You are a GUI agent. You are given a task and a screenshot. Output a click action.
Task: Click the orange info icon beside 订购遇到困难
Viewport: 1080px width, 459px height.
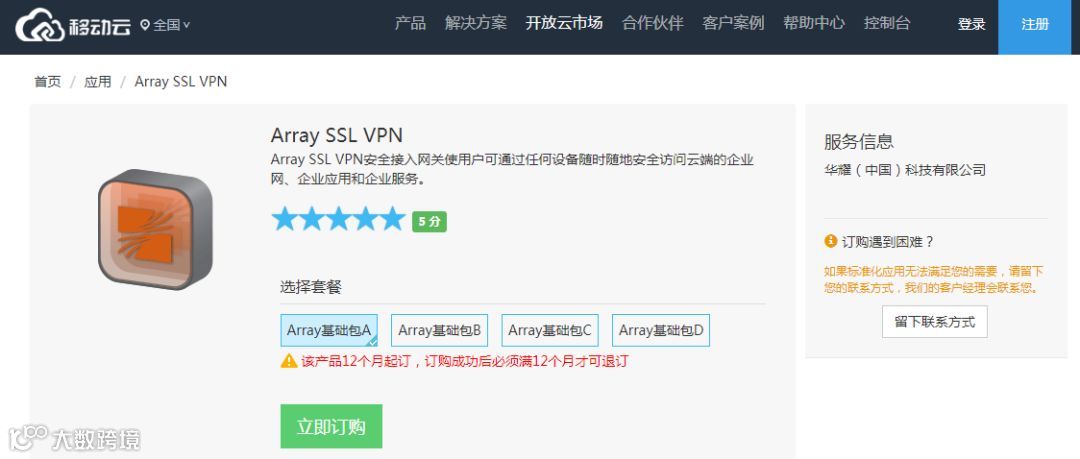pyautogui.click(x=831, y=241)
